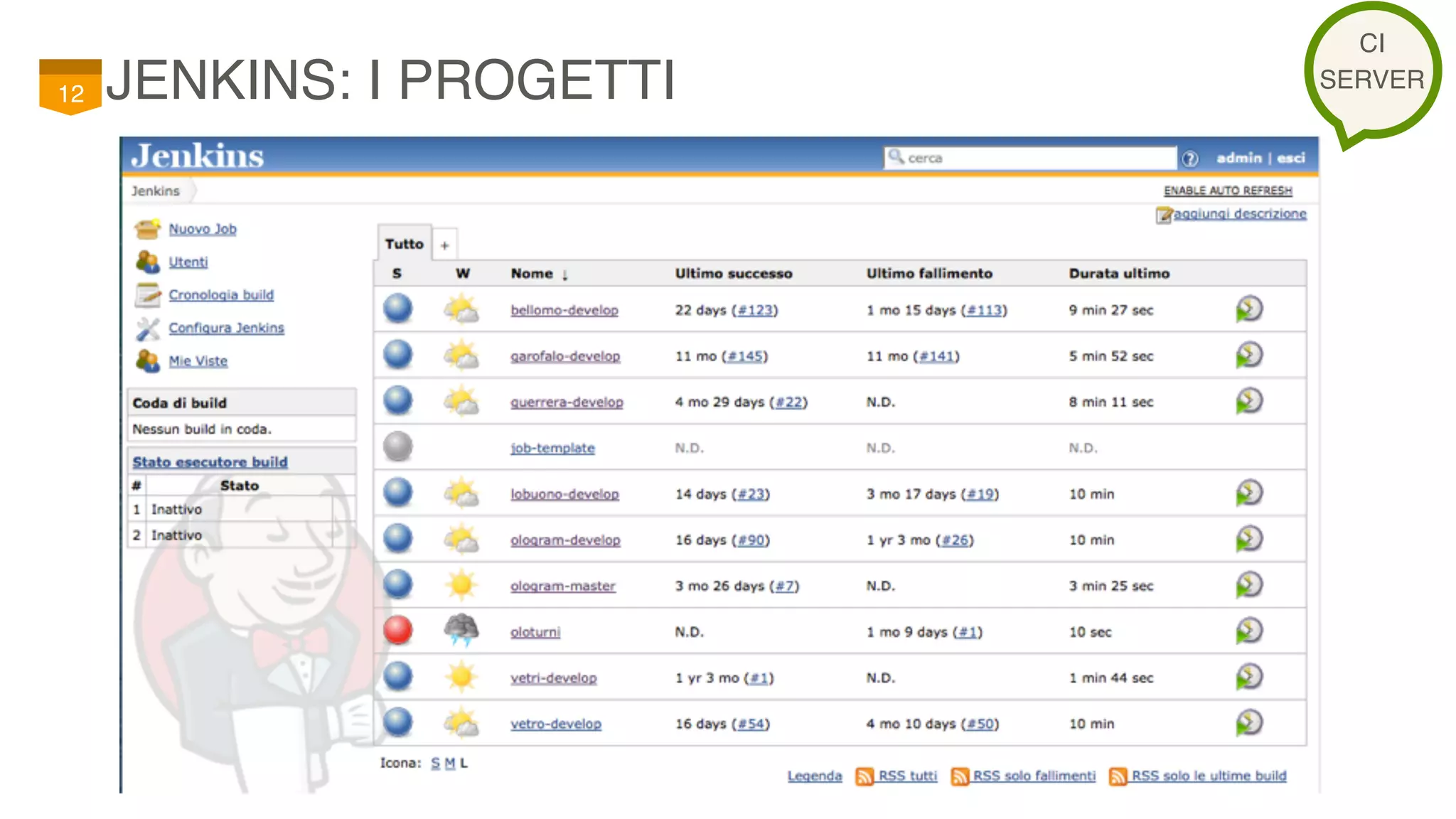Sort by Ultimo successo column header
Image resolution: width=1456 pixels, height=819 pixels.
pyautogui.click(x=734, y=274)
